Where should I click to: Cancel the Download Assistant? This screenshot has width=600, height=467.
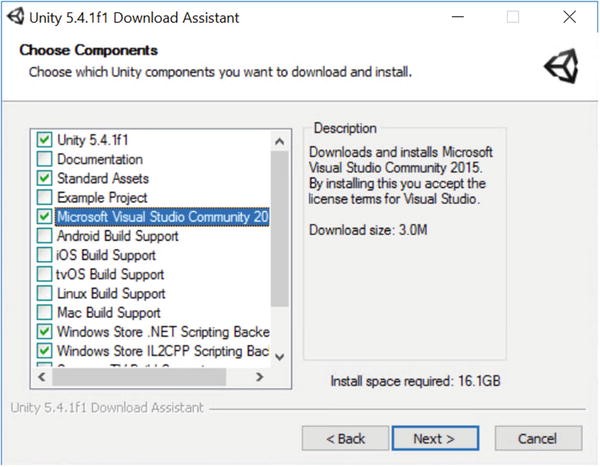(538, 438)
